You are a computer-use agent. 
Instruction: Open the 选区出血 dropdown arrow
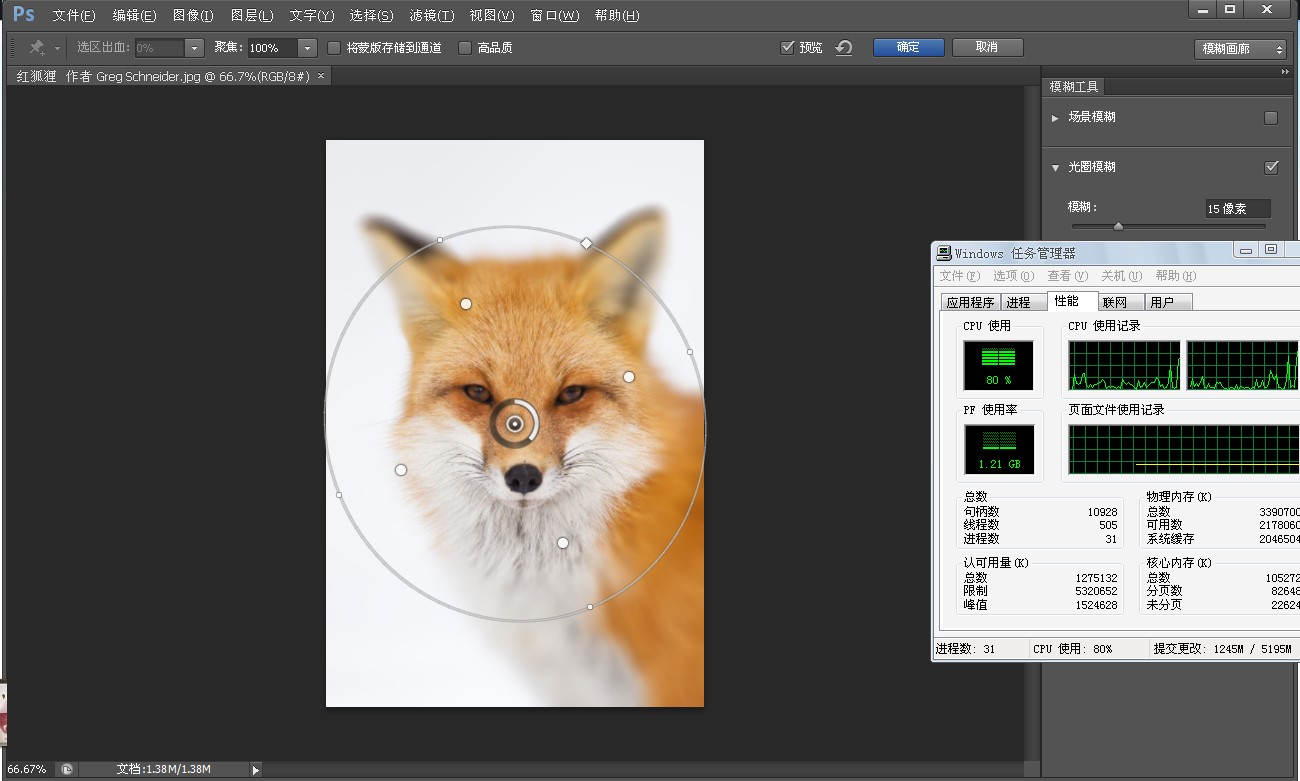coord(195,48)
